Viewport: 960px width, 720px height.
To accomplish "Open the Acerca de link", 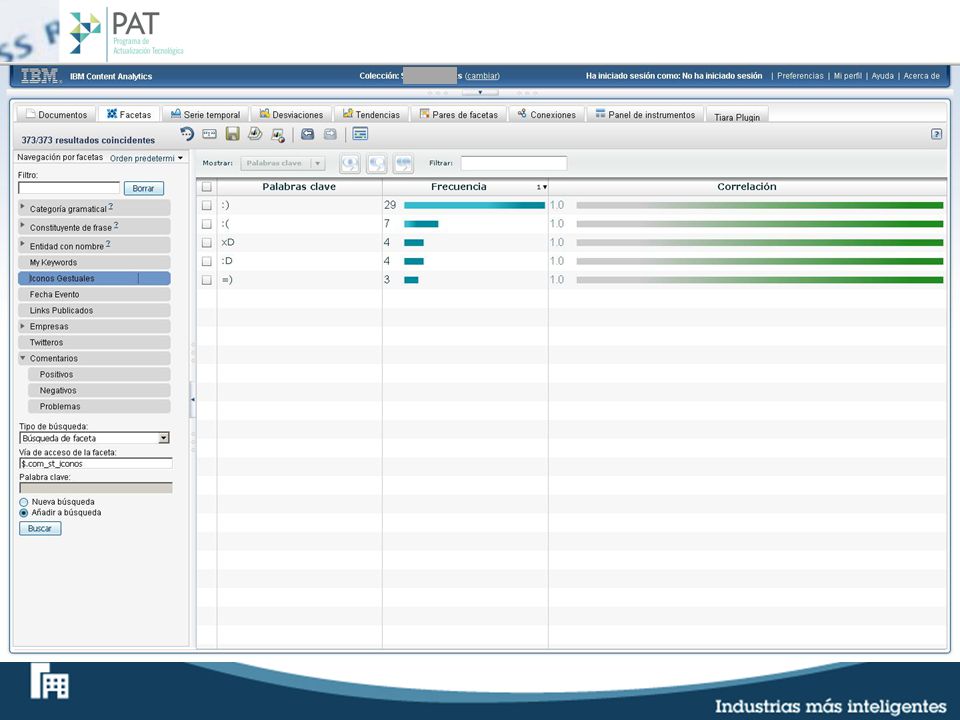I will click(x=921, y=76).
